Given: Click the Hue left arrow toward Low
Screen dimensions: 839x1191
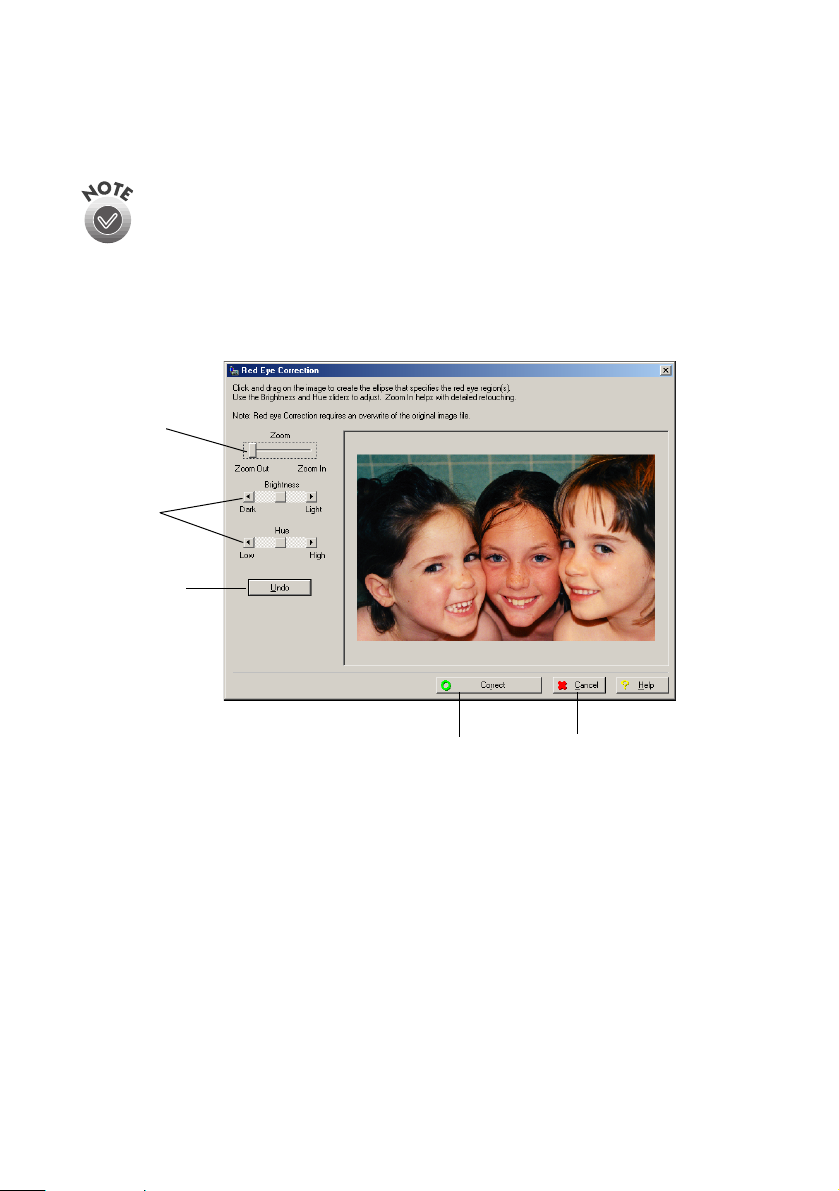Looking at the screenshot, I should coord(248,542).
